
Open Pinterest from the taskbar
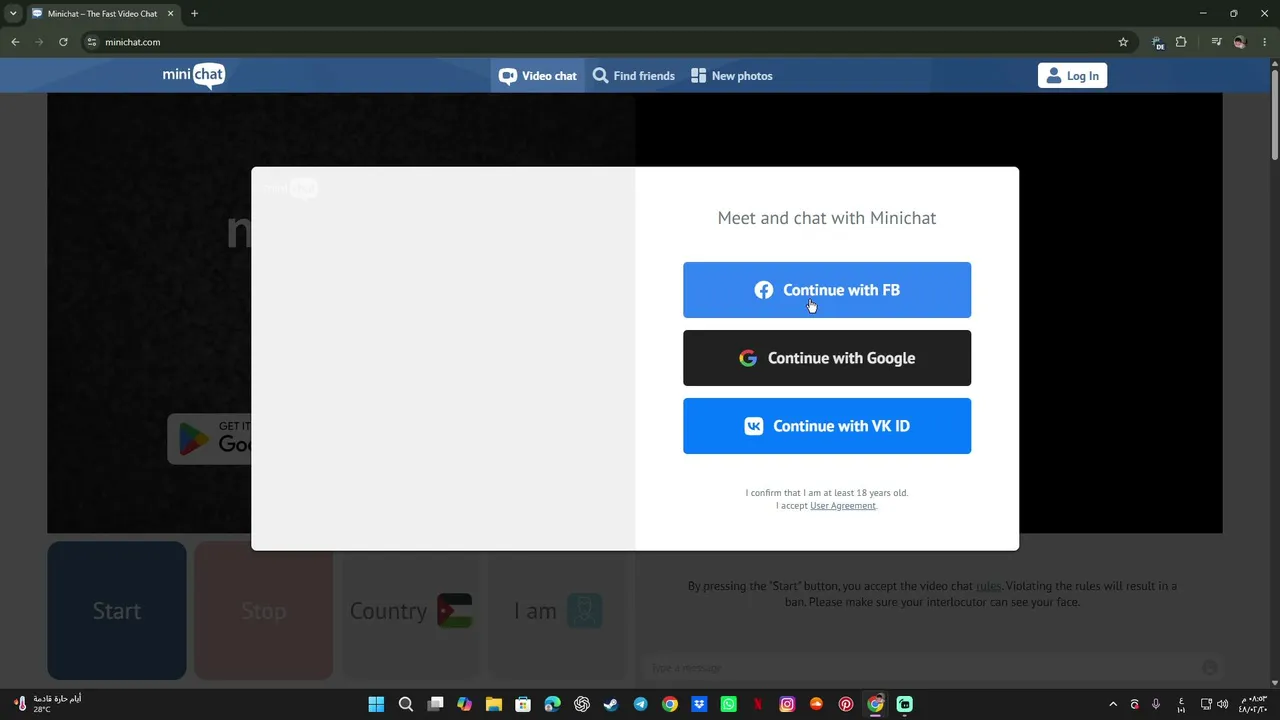pyautogui.click(x=846, y=704)
